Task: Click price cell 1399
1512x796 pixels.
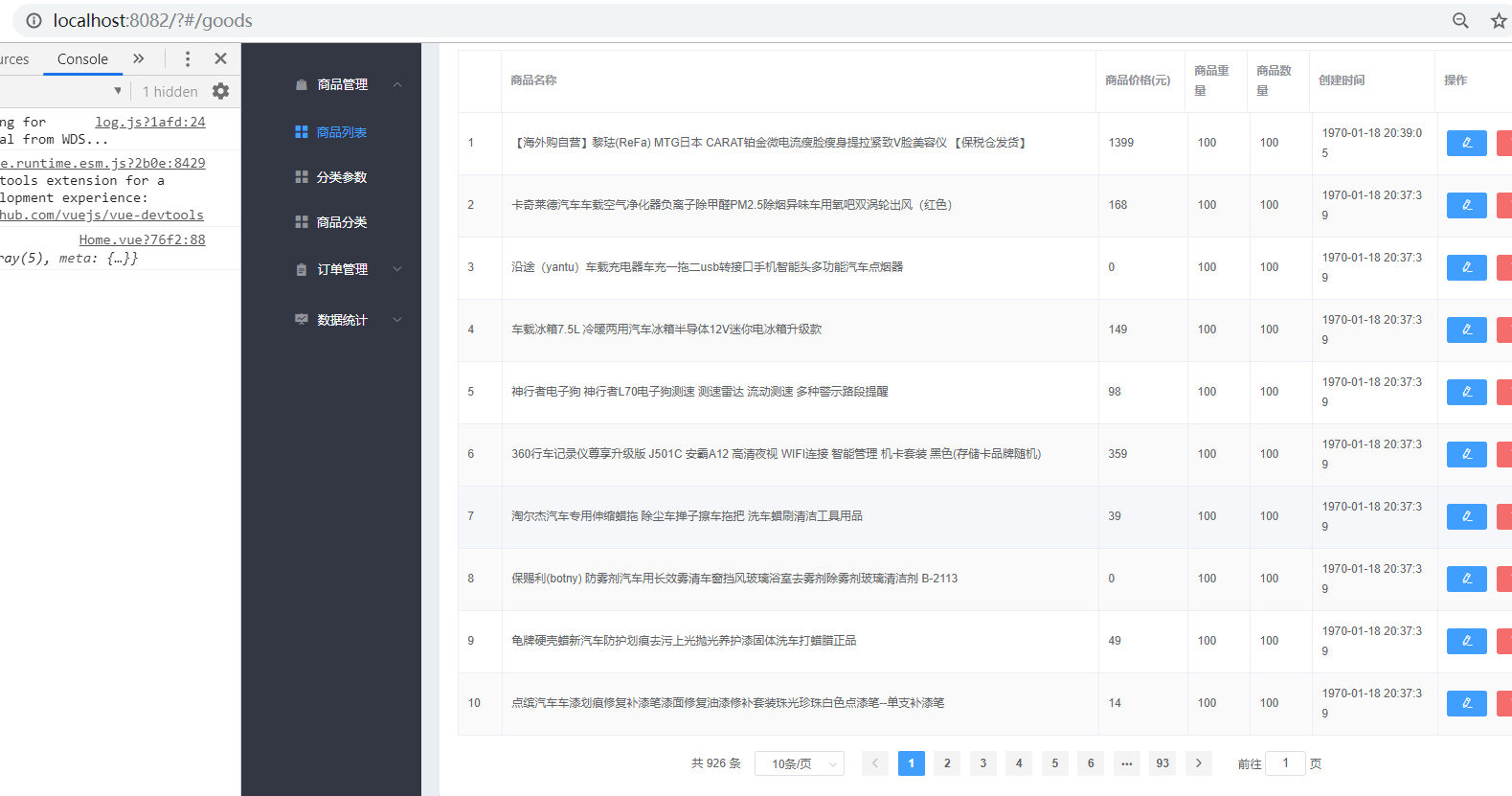Action: (x=1121, y=143)
